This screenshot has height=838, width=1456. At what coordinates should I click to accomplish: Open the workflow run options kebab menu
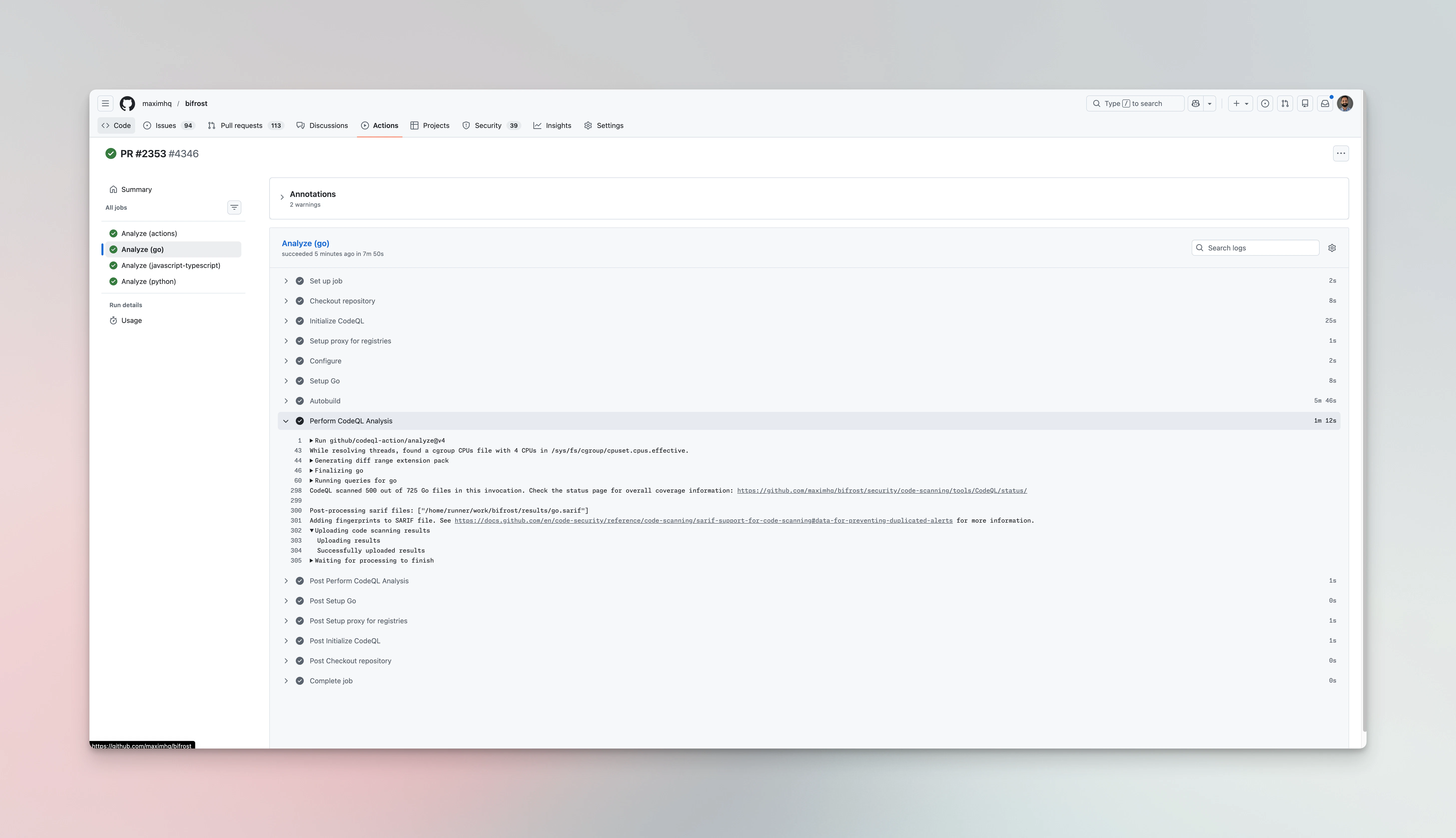pos(1341,153)
